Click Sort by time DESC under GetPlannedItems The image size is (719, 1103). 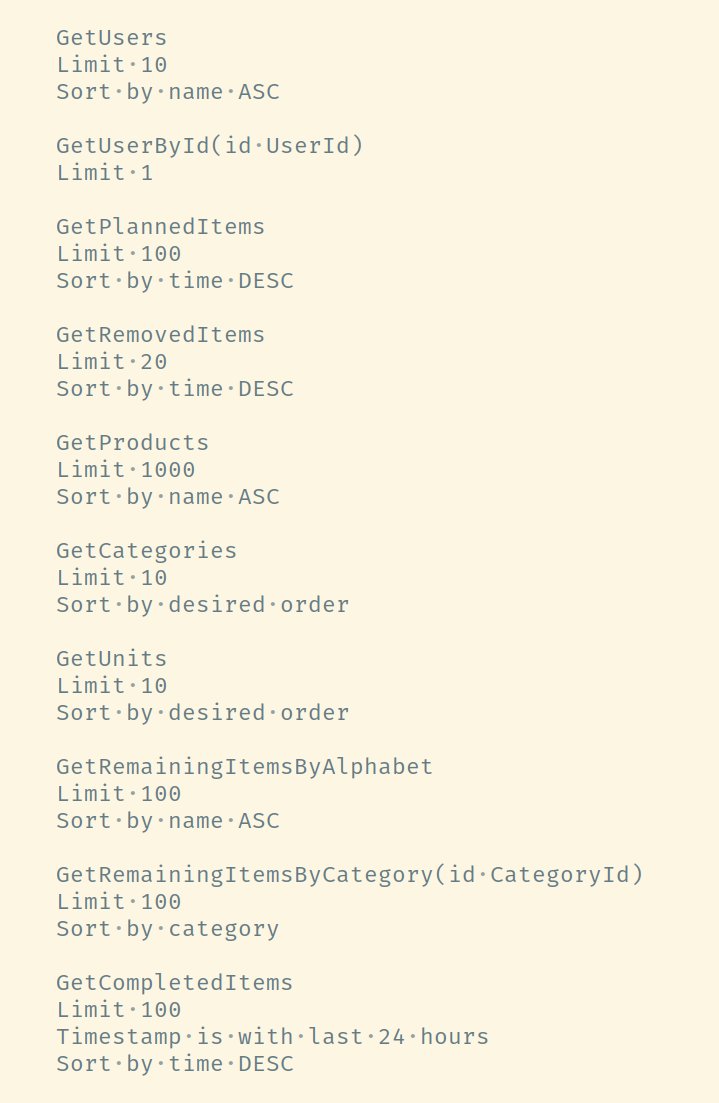pyautogui.click(x=174, y=281)
